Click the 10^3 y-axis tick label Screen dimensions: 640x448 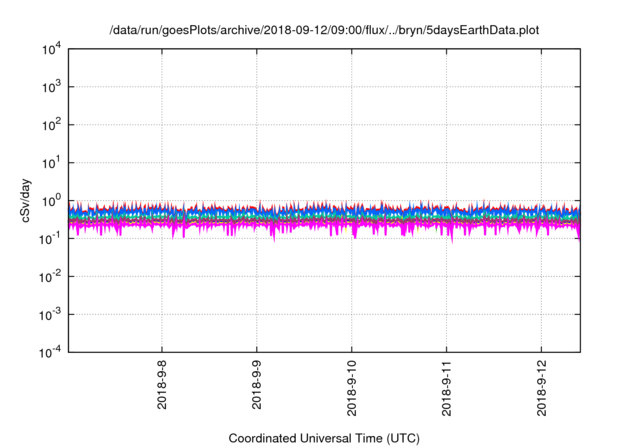[x=52, y=86]
